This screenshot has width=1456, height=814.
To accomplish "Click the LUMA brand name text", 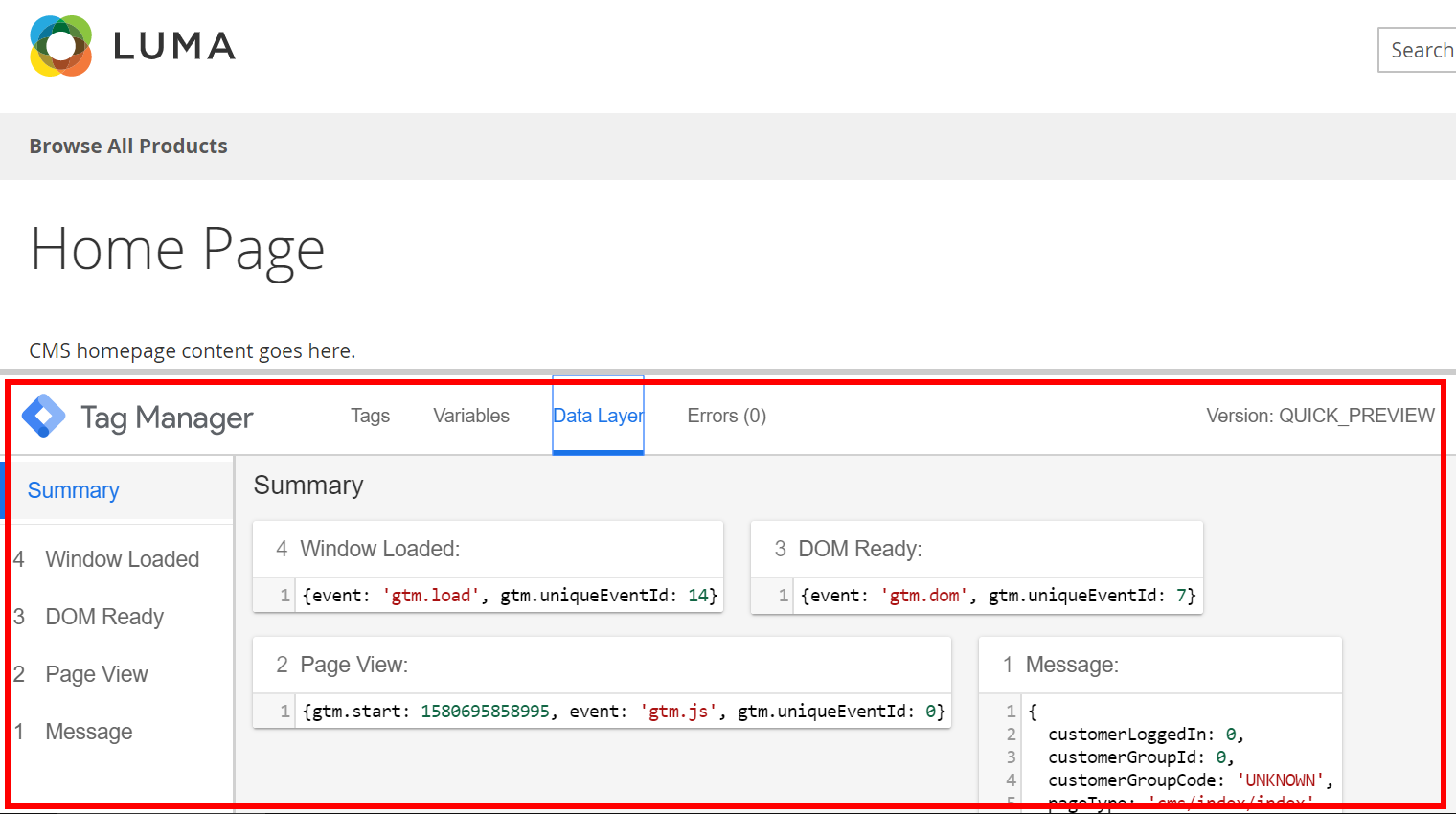I will click(174, 46).
